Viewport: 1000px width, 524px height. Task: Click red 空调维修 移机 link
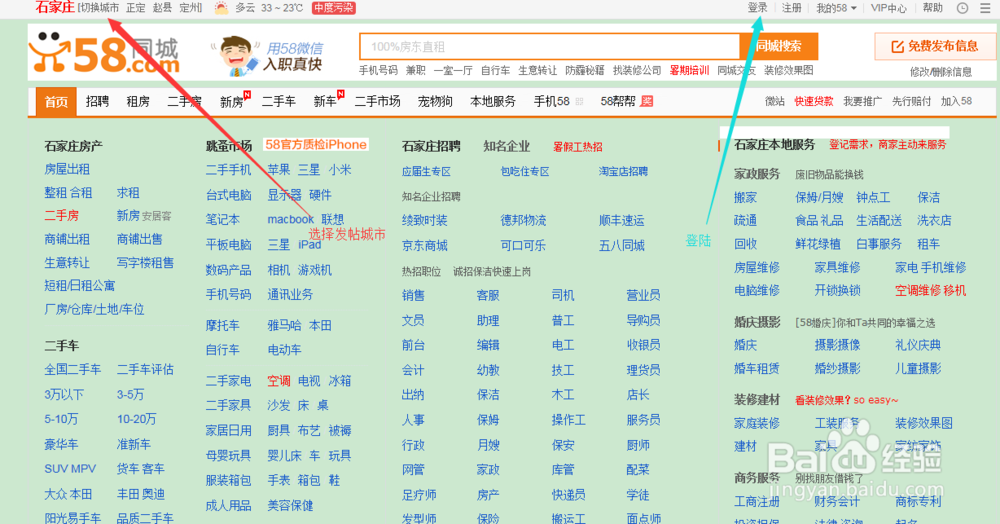(930, 291)
